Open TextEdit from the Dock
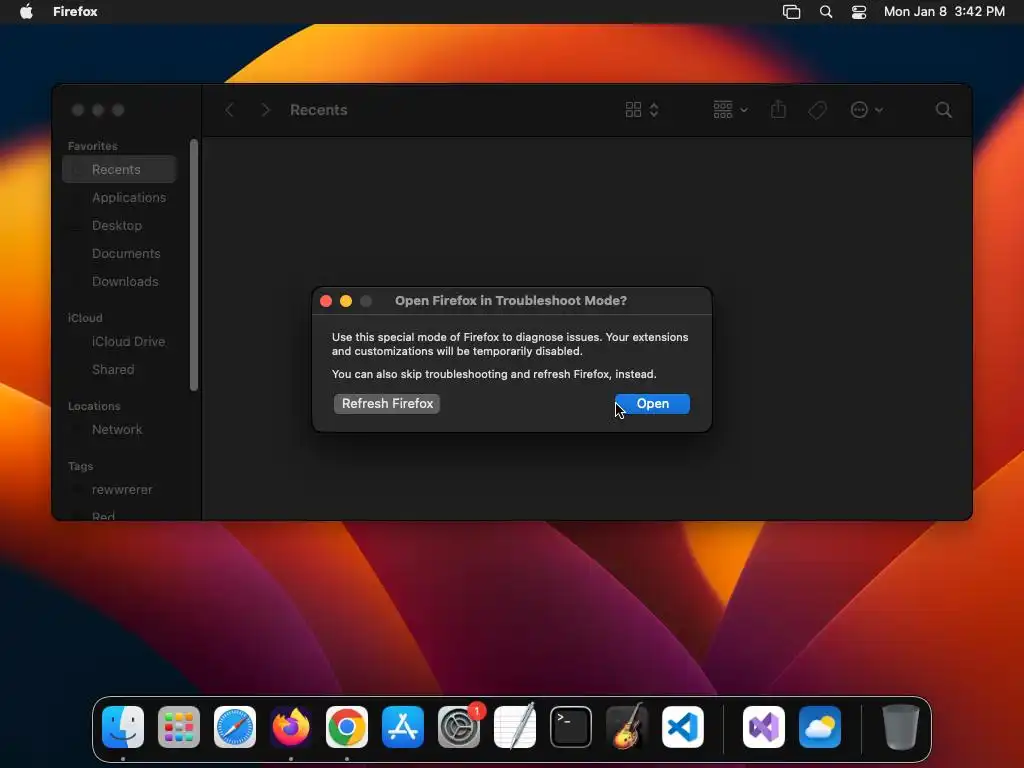This screenshot has height=768, width=1024. (x=515, y=727)
